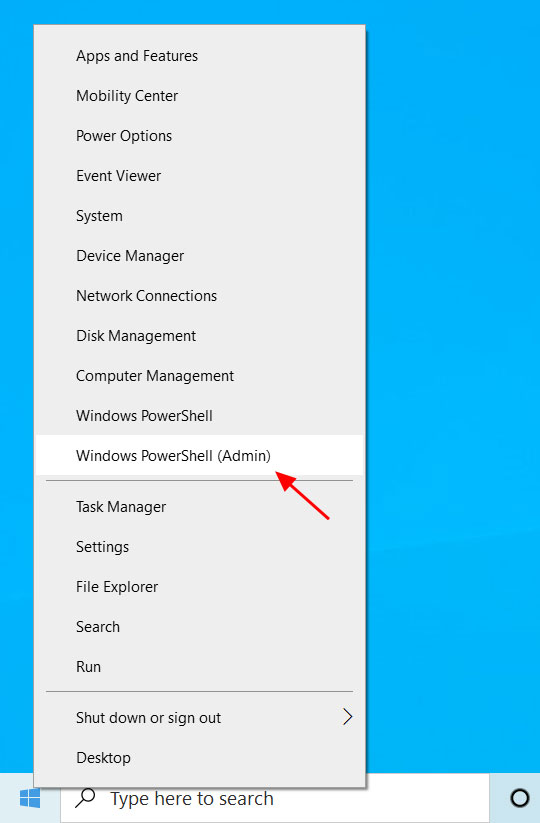Open Apps and Features
Screen dimensions: 540x823
[x=199, y=56]
